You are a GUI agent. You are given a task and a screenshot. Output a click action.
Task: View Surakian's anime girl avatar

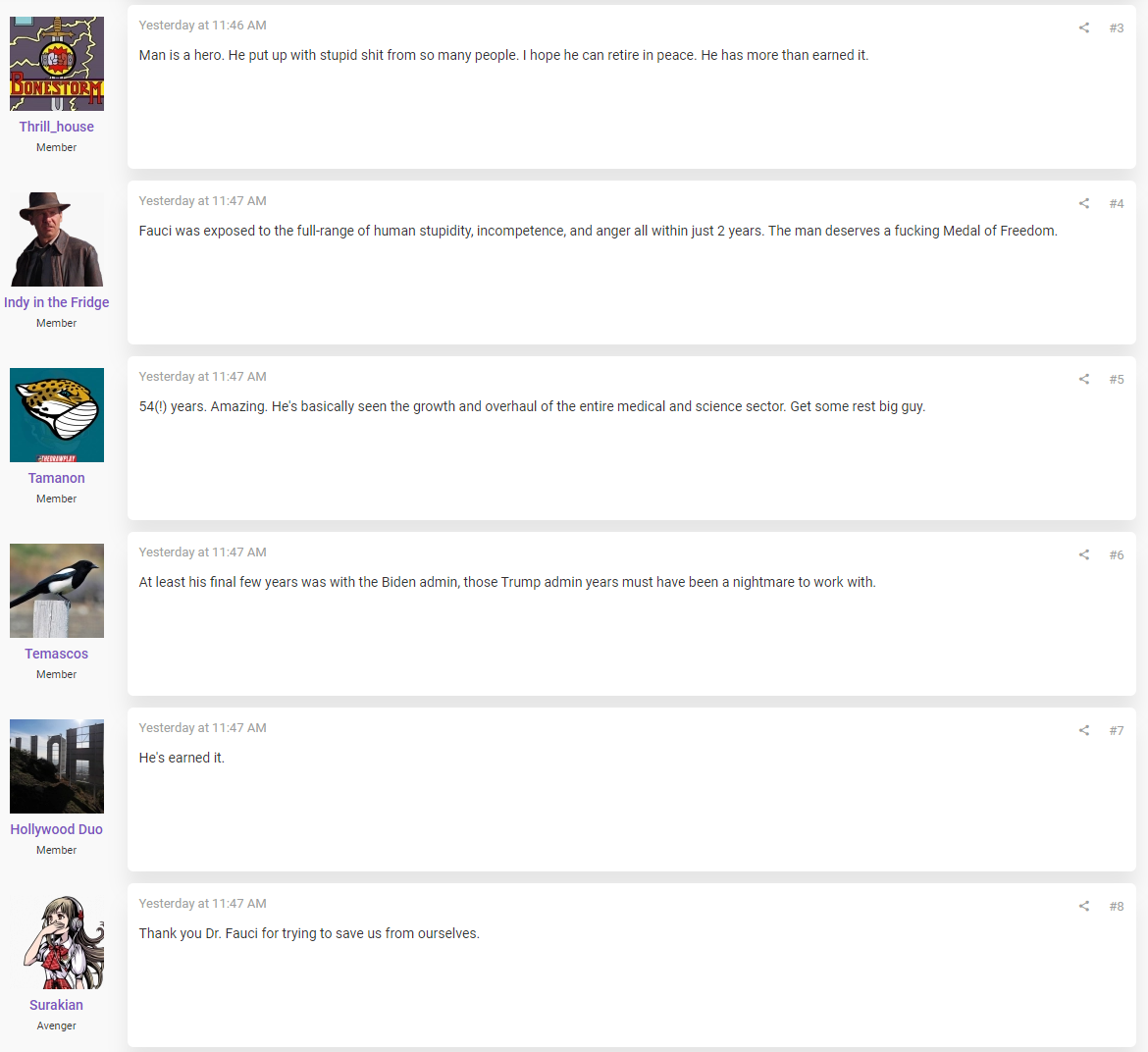coord(56,942)
